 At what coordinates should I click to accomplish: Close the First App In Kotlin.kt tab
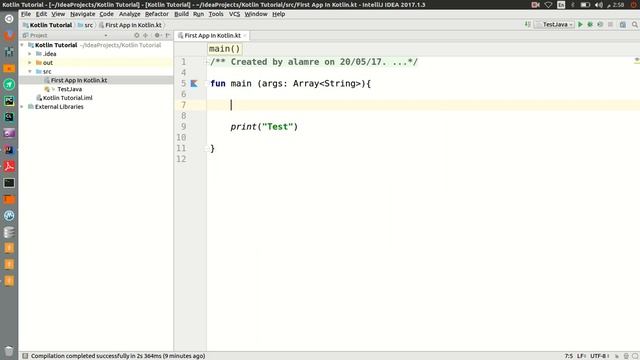245,36
